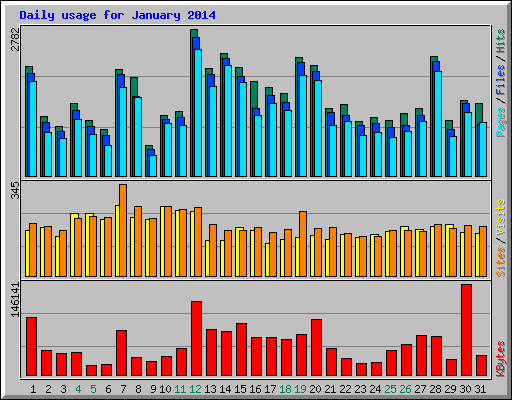Click the green day label 4

(x=78, y=389)
